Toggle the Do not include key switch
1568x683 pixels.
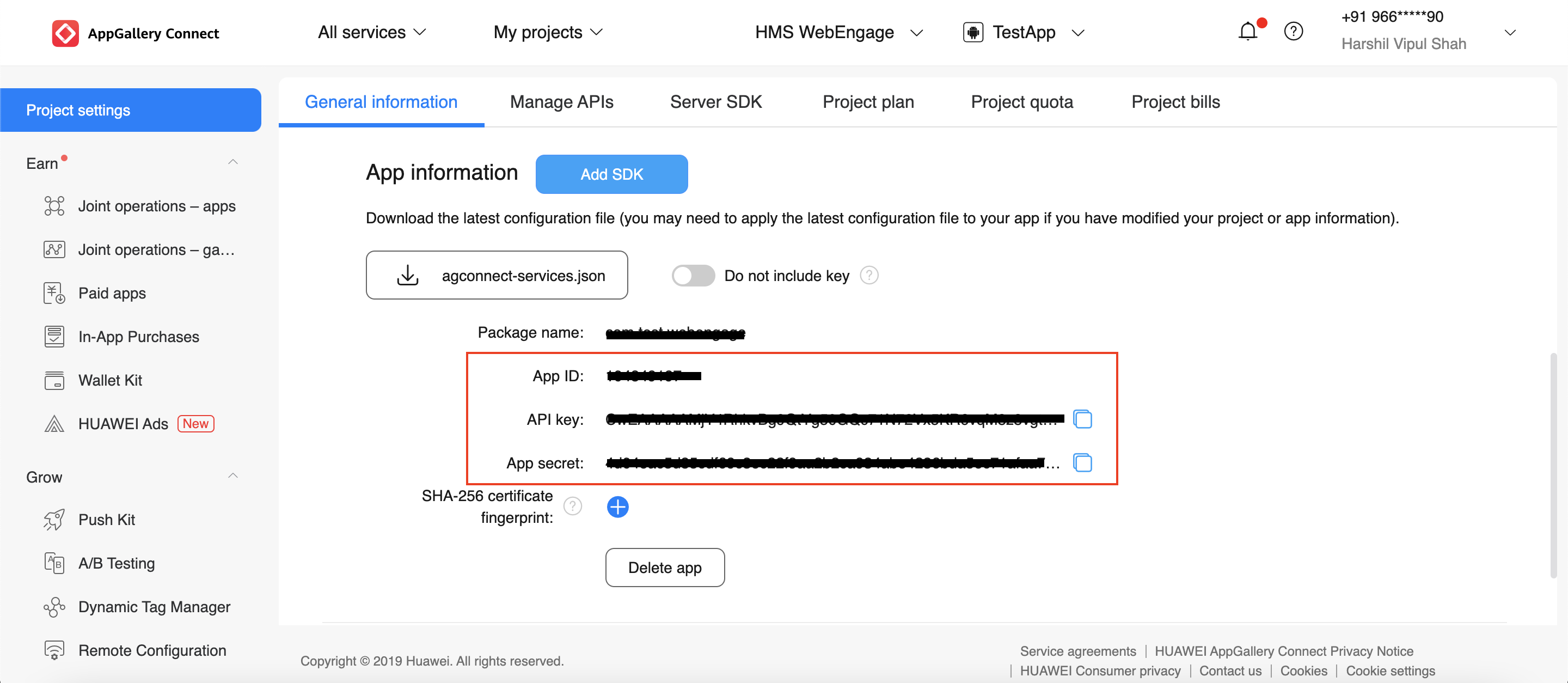point(692,276)
